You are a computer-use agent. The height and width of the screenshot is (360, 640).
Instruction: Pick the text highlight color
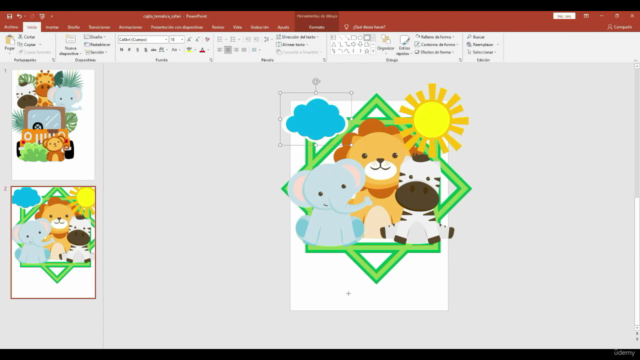[x=189, y=50]
